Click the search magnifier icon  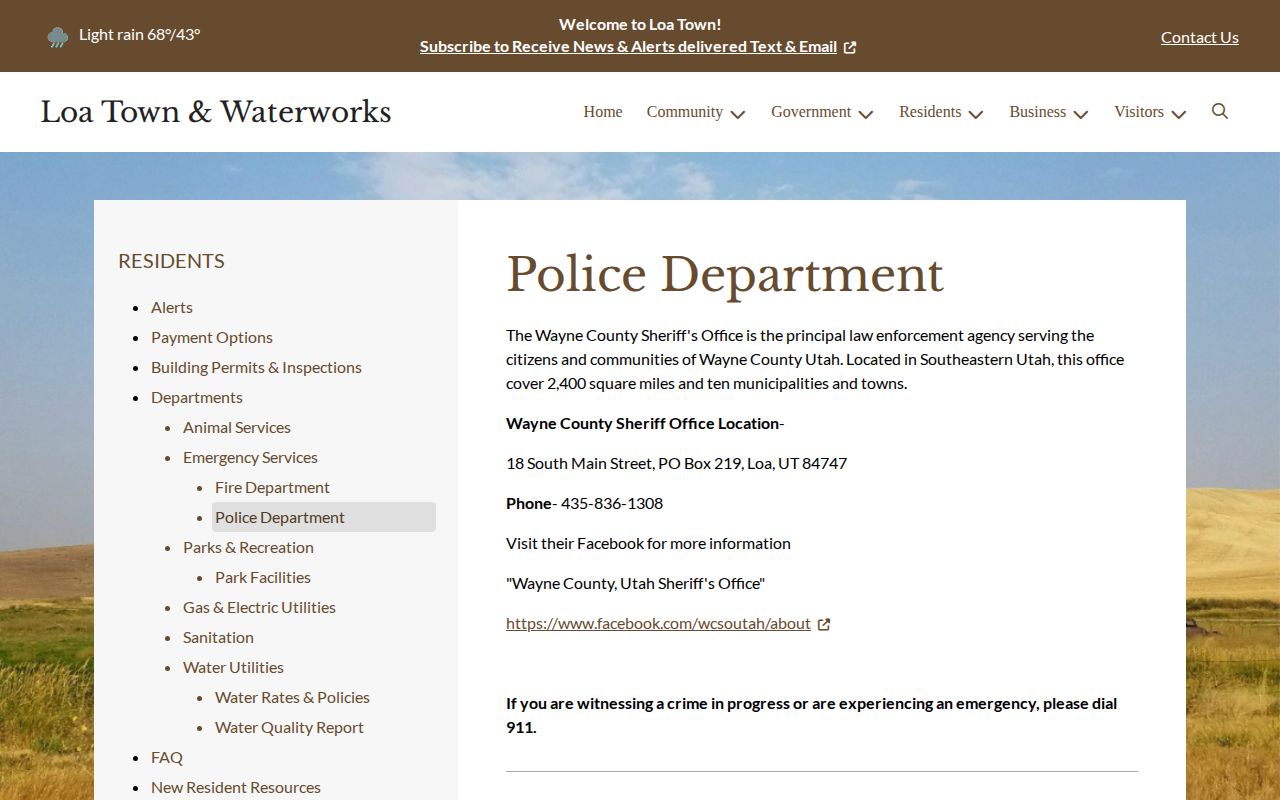point(1220,111)
